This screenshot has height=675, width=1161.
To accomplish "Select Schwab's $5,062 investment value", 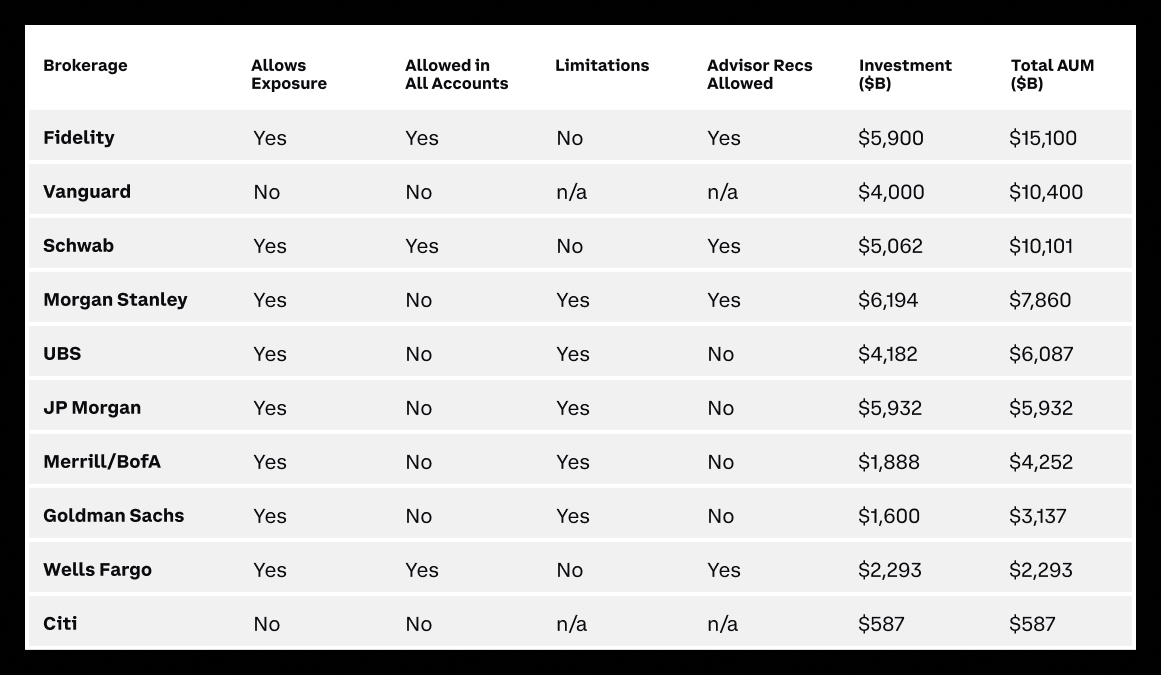I will coord(890,246).
